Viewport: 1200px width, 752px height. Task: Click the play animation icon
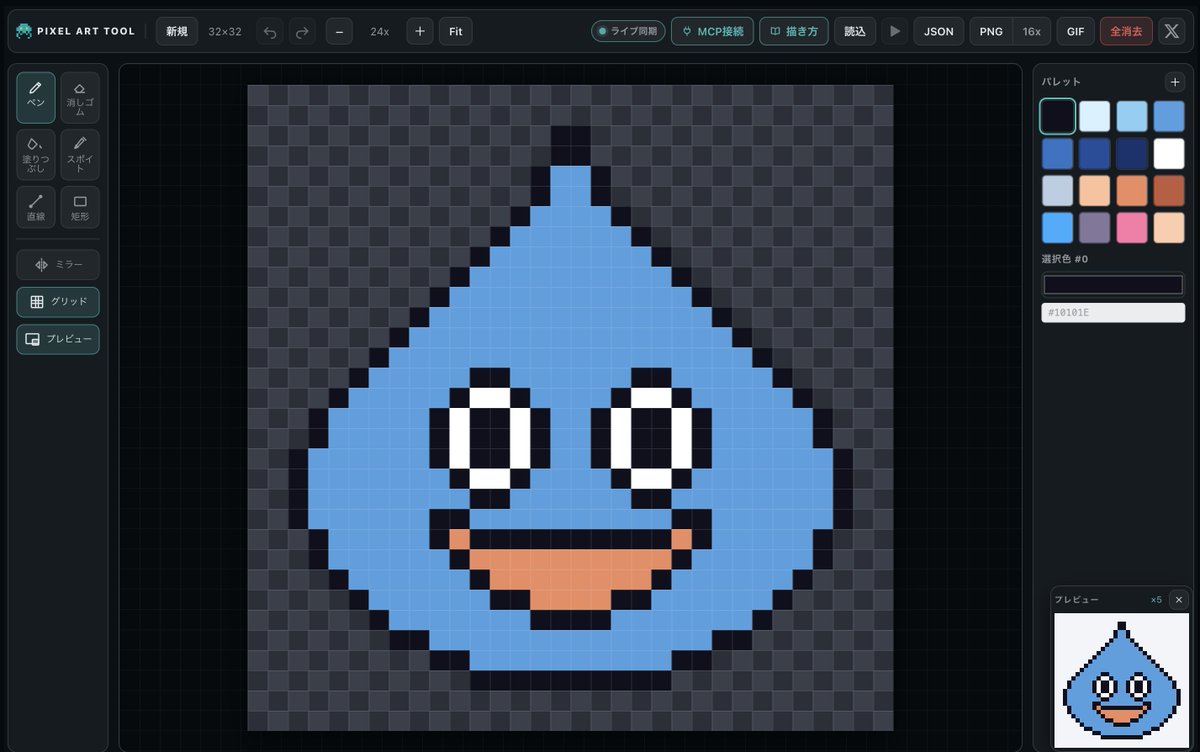[x=895, y=31]
